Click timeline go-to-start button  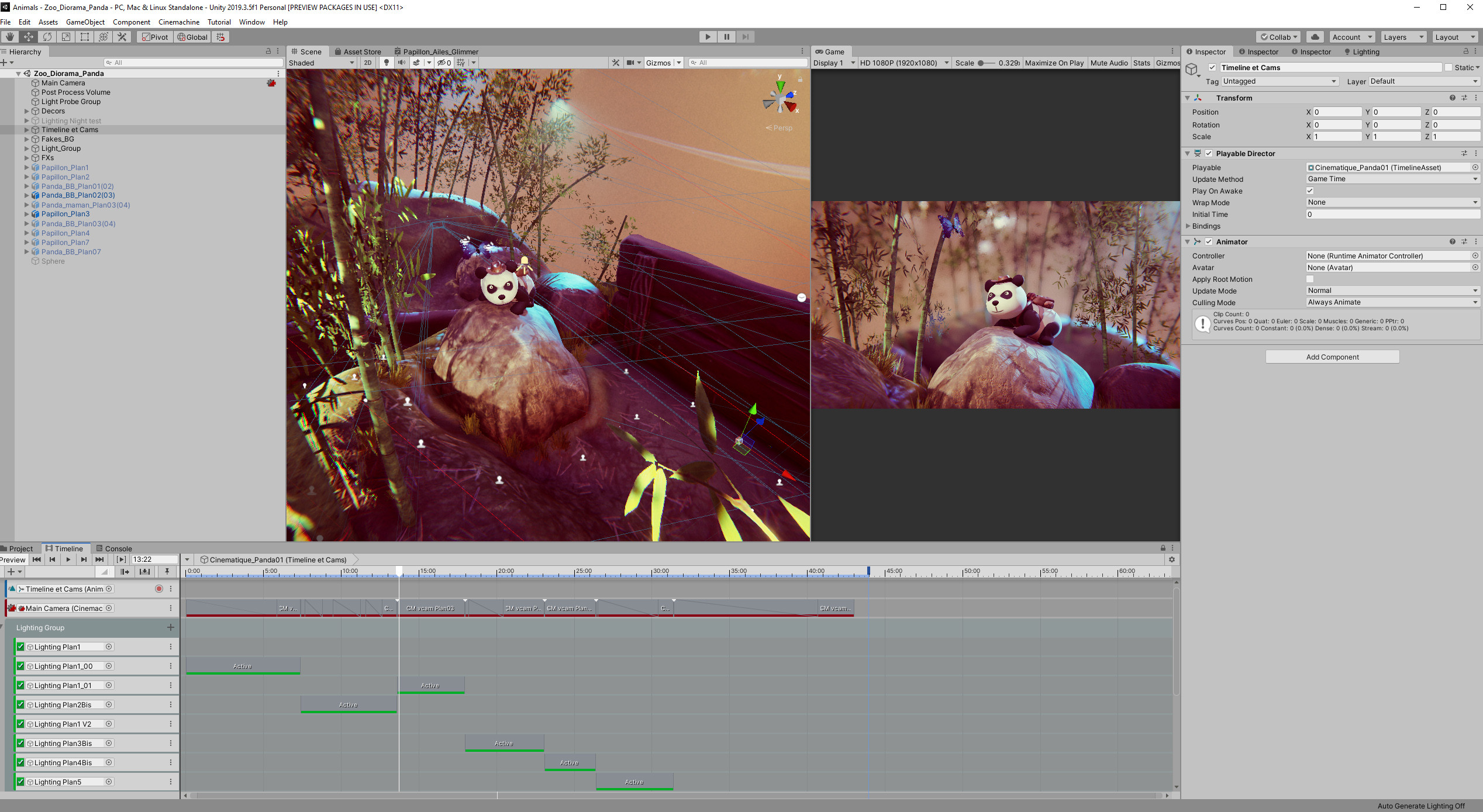37,559
